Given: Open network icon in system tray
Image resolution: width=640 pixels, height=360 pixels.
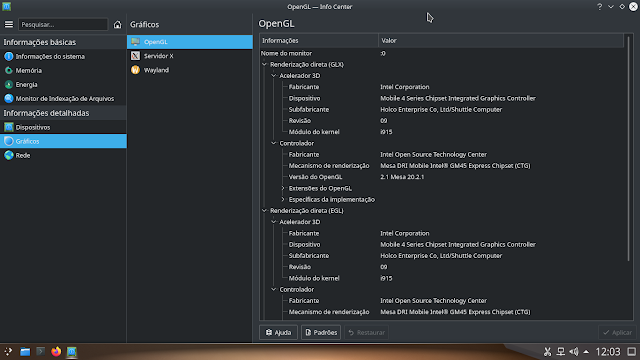Looking at the screenshot, I should click(561, 351).
